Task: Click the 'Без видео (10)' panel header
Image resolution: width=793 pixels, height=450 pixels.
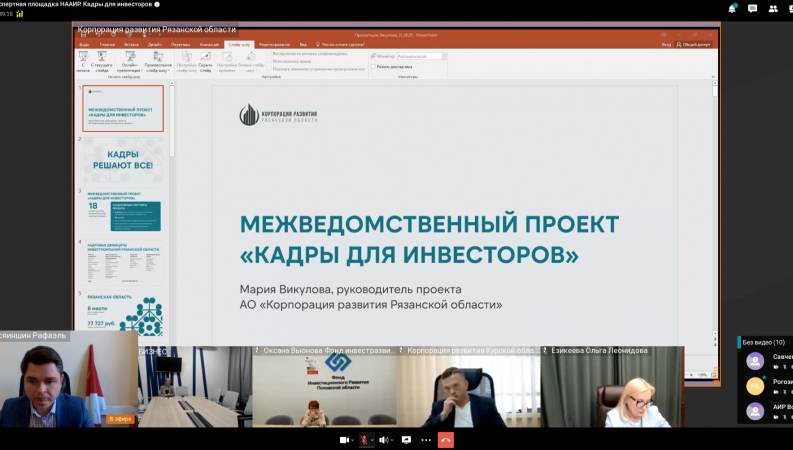Action: click(x=763, y=342)
